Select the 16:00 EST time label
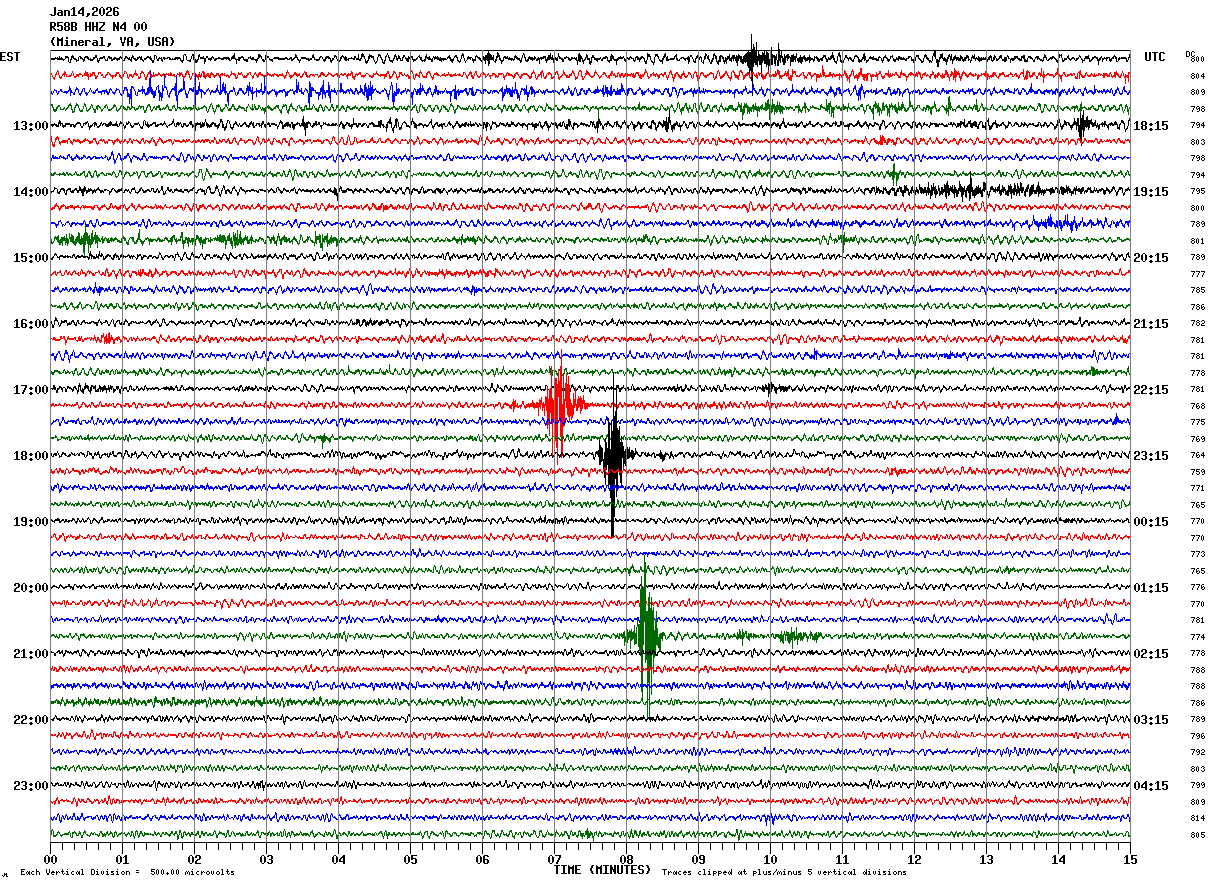 31,324
